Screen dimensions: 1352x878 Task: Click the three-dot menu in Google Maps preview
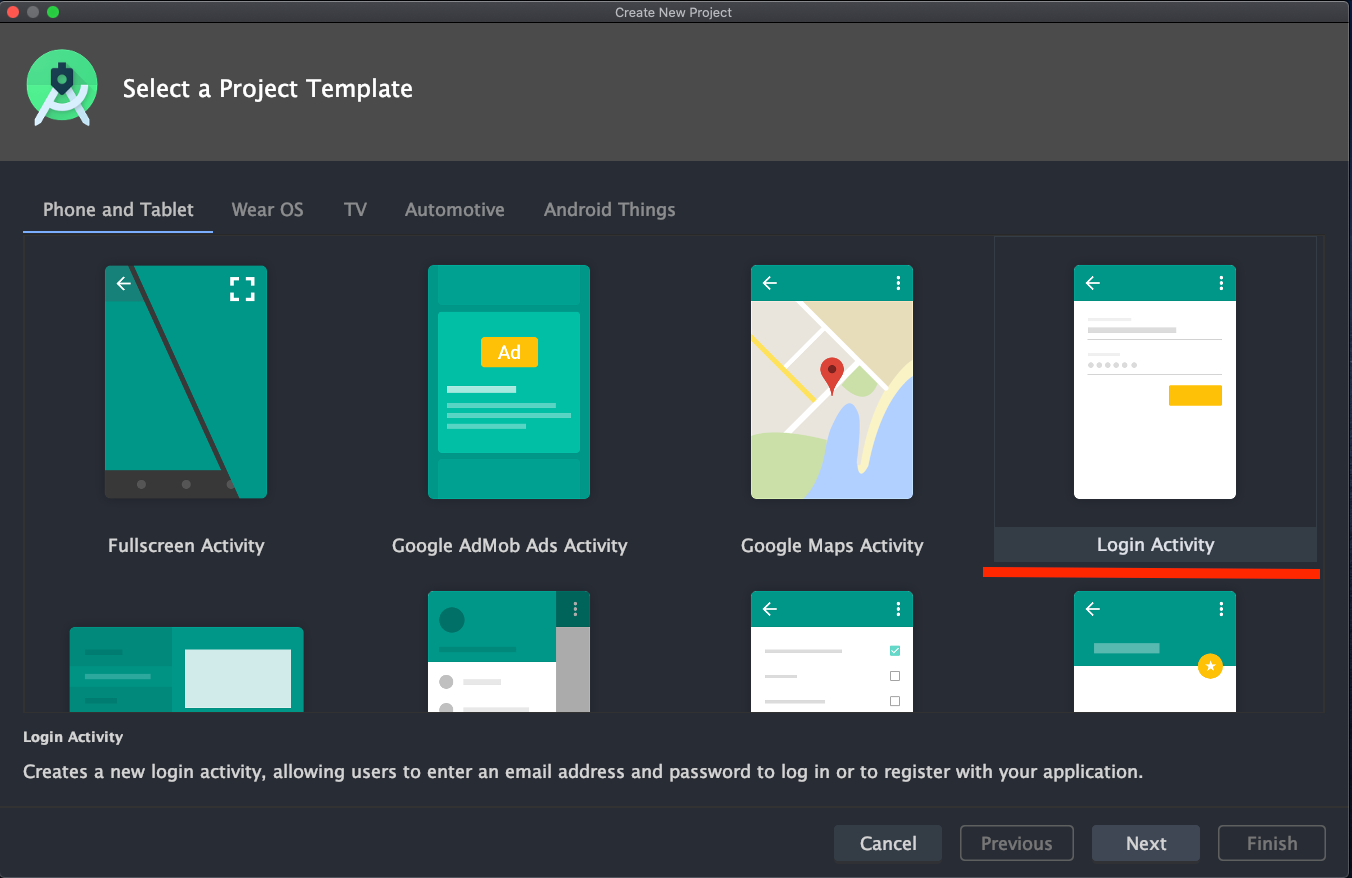coord(898,283)
